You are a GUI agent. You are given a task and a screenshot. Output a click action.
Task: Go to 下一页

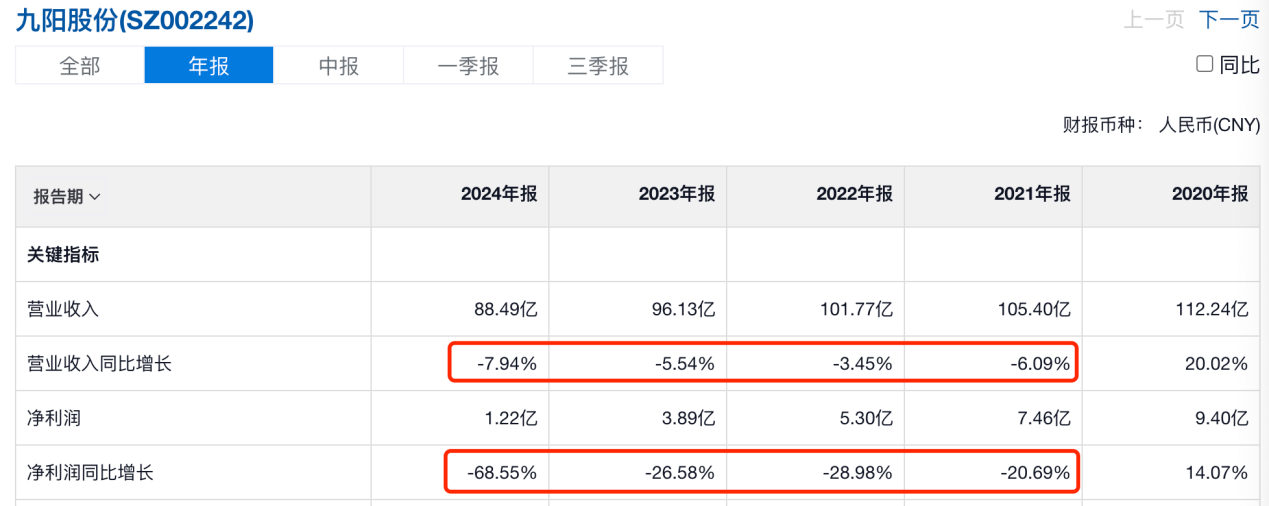[x=1229, y=20]
